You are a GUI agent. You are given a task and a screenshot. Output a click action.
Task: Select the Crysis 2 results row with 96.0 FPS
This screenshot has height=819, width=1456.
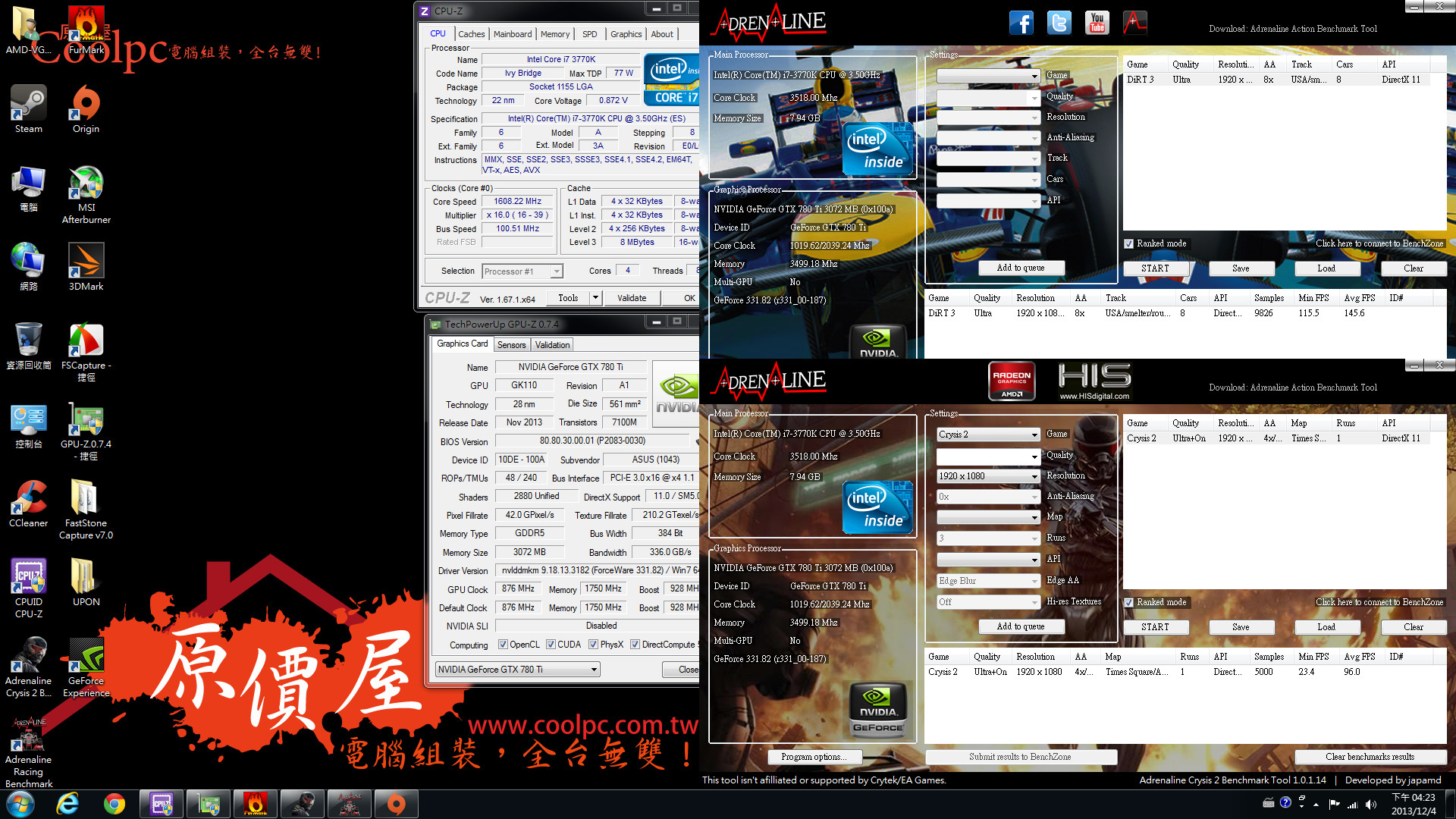tap(1185, 672)
